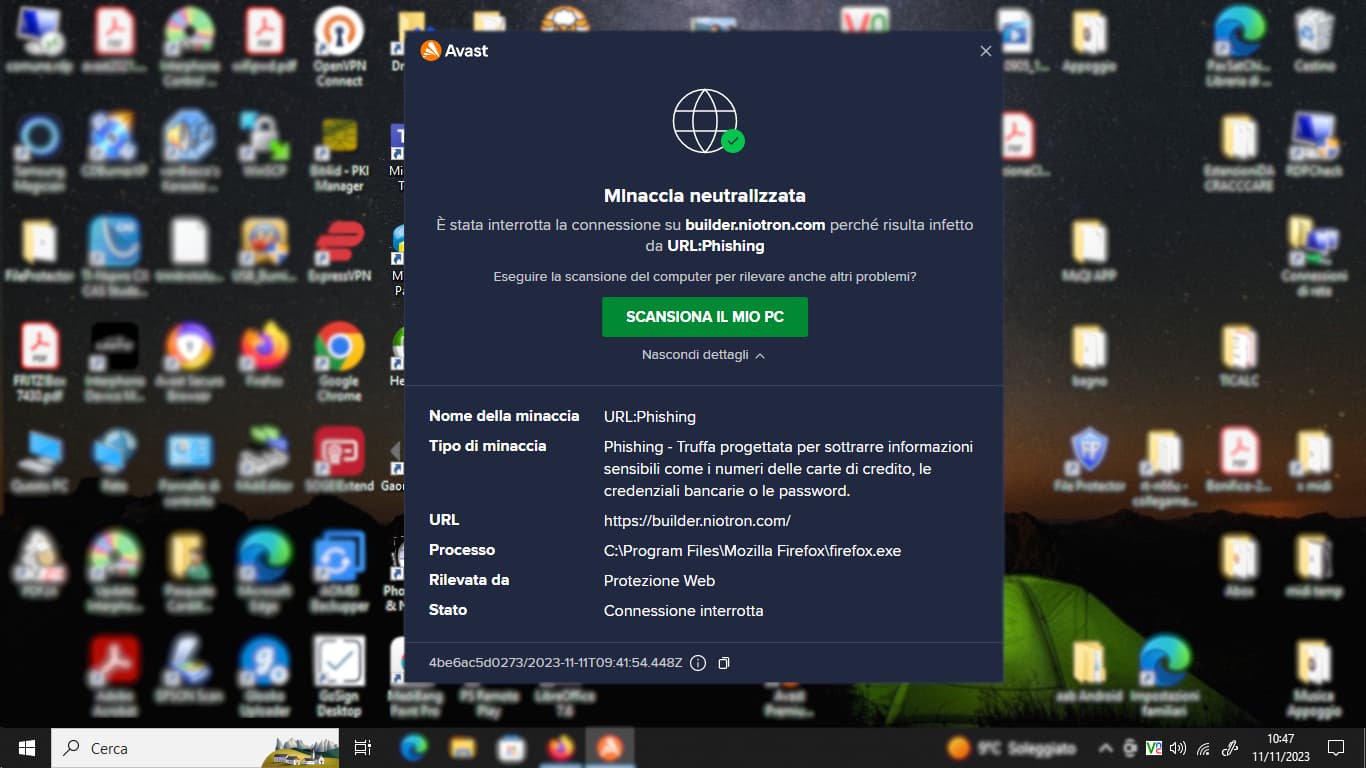The image size is (1366, 768).
Task: Open the volume control in system tray
Action: 1178,748
